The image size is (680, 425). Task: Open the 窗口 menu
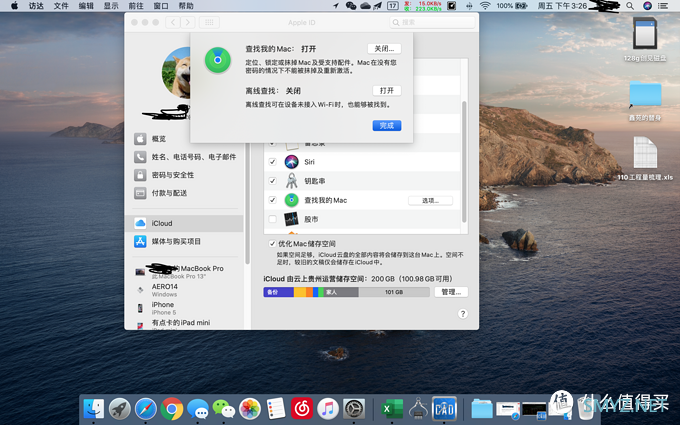[x=161, y=6]
